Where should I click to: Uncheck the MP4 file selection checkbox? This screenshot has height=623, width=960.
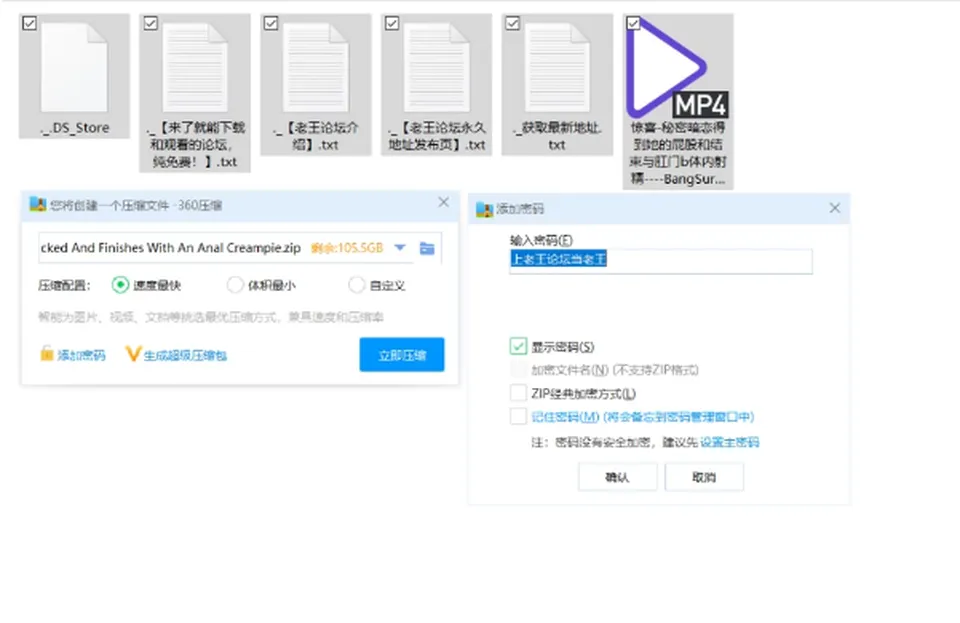point(633,23)
